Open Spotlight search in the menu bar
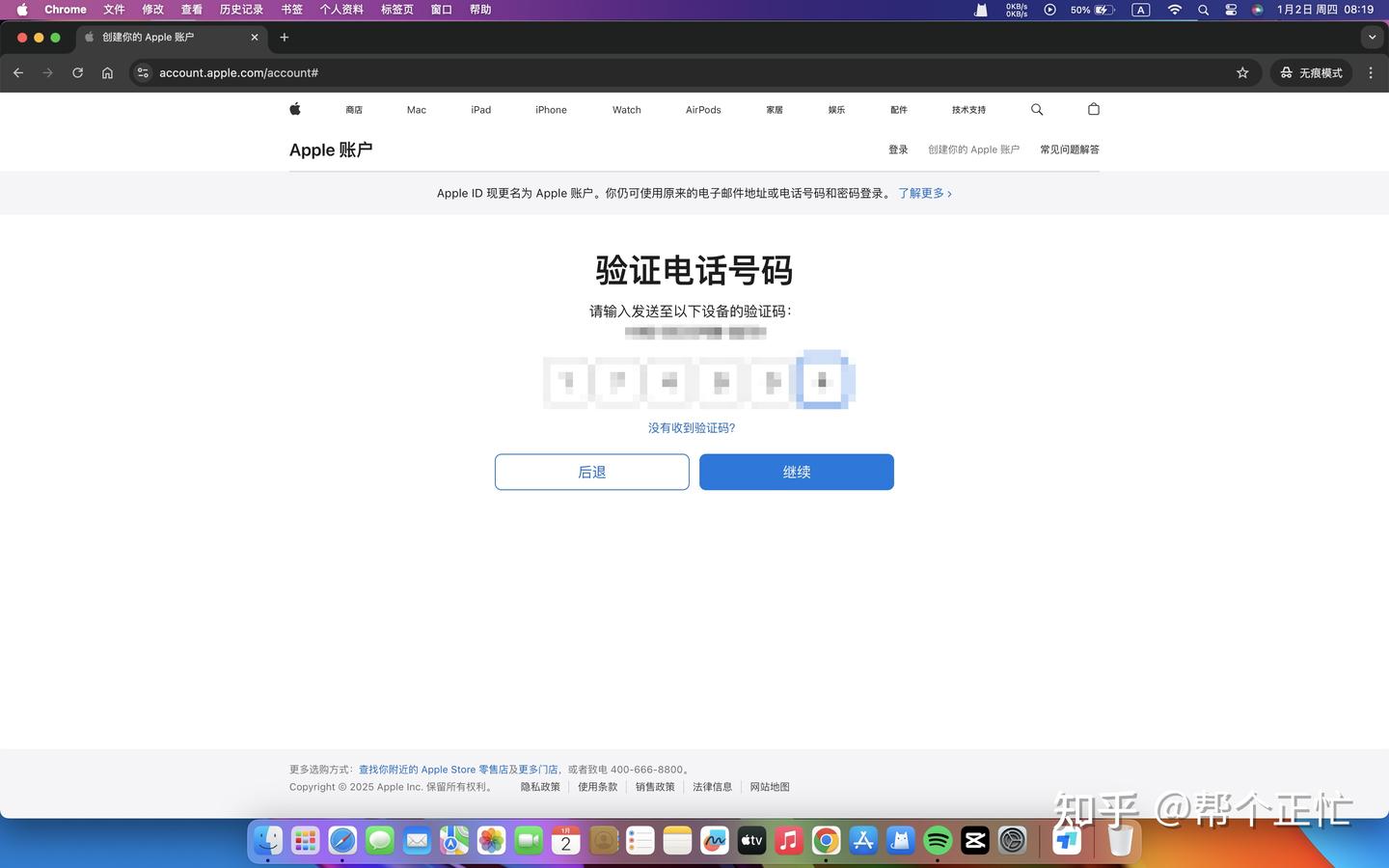 pyautogui.click(x=1203, y=10)
